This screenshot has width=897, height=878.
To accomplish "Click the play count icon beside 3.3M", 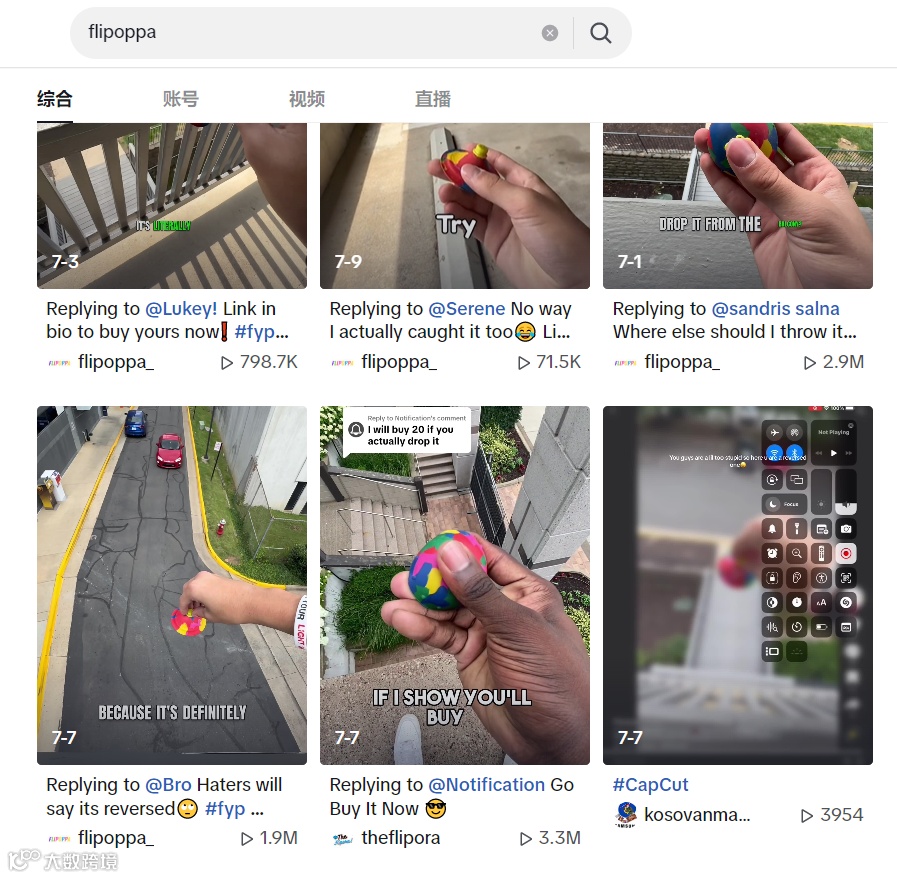I will (525, 839).
